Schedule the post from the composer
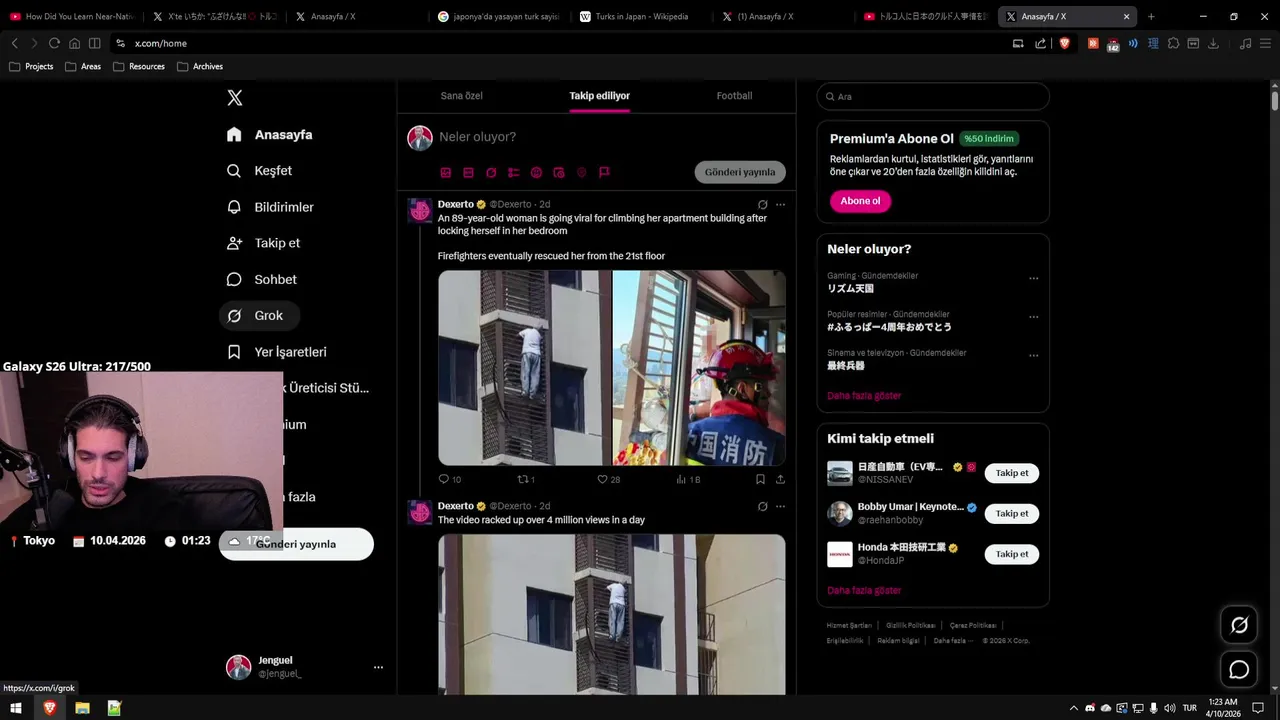This screenshot has width=1280, height=720. (x=559, y=173)
